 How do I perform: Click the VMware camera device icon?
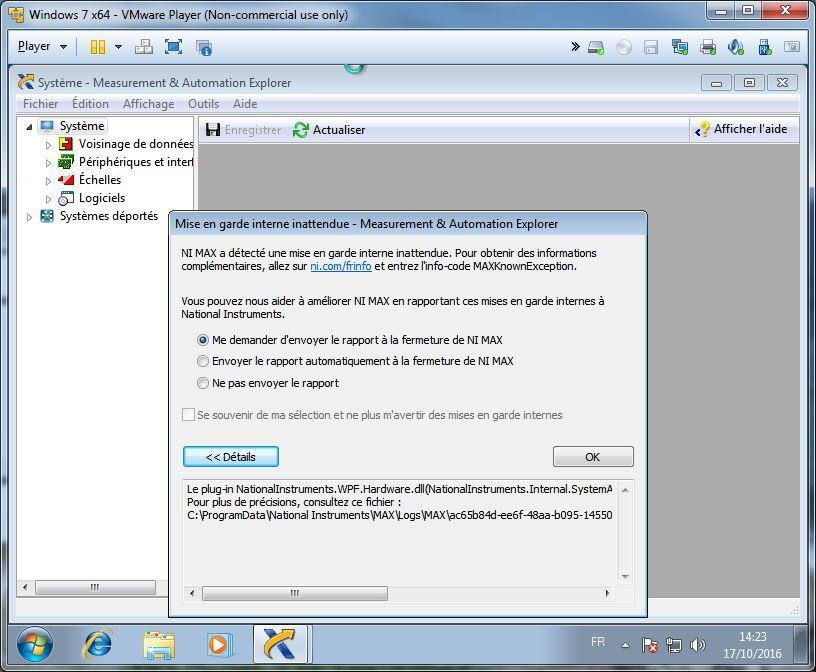792,47
